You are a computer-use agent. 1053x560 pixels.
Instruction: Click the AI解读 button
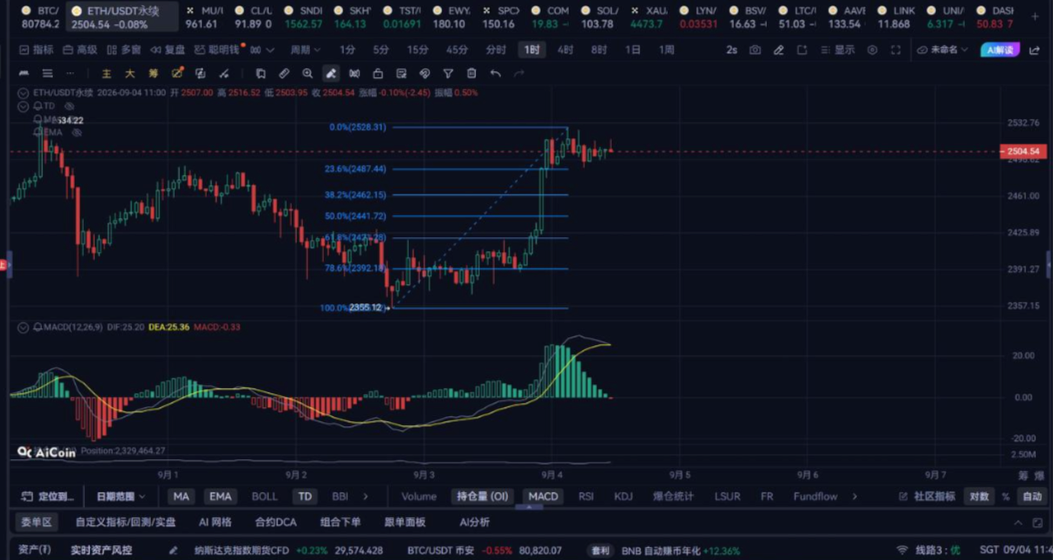1000,50
